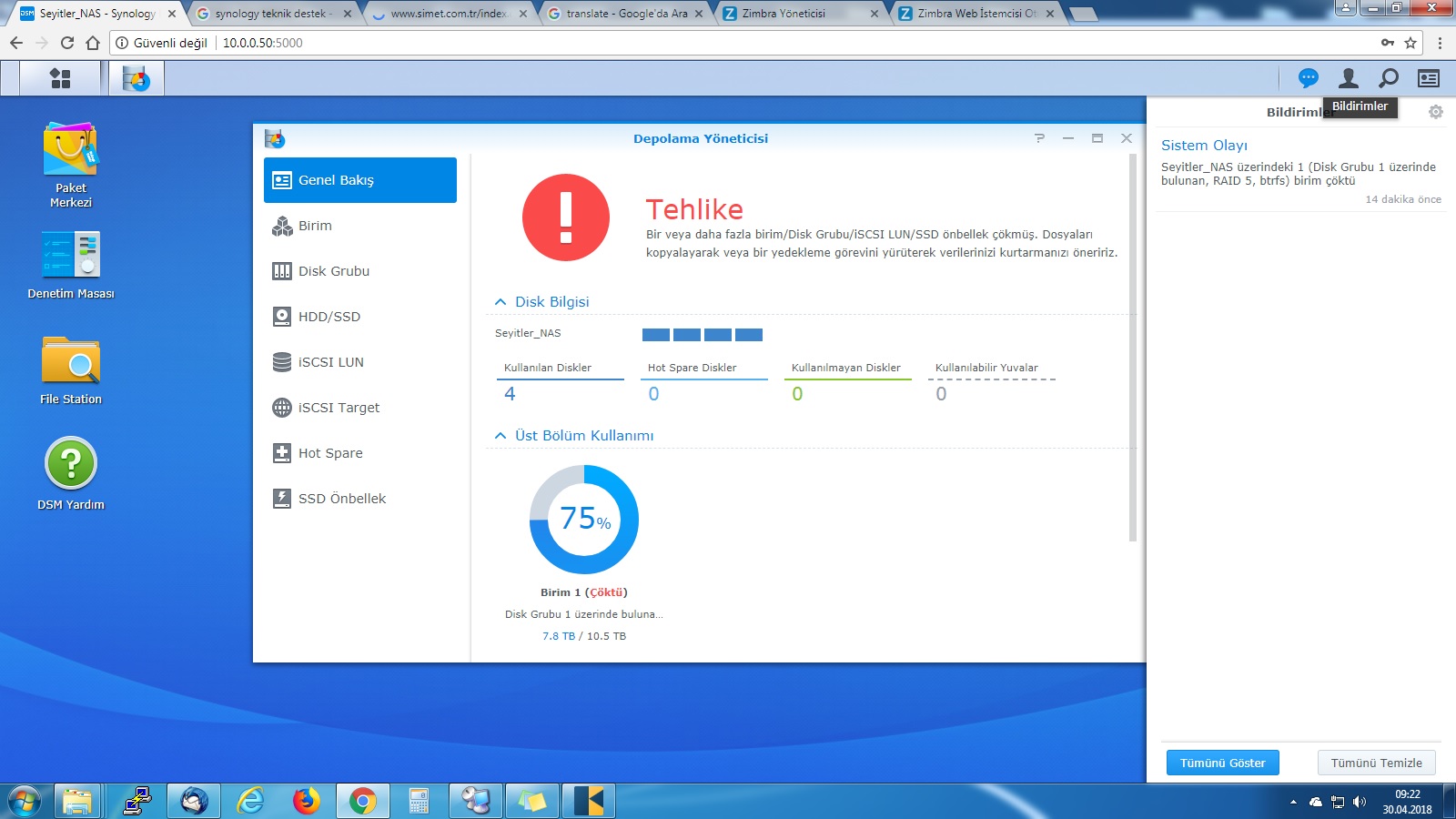1456x819 pixels.
Task: Select Birim in the sidebar
Action: pos(315,226)
